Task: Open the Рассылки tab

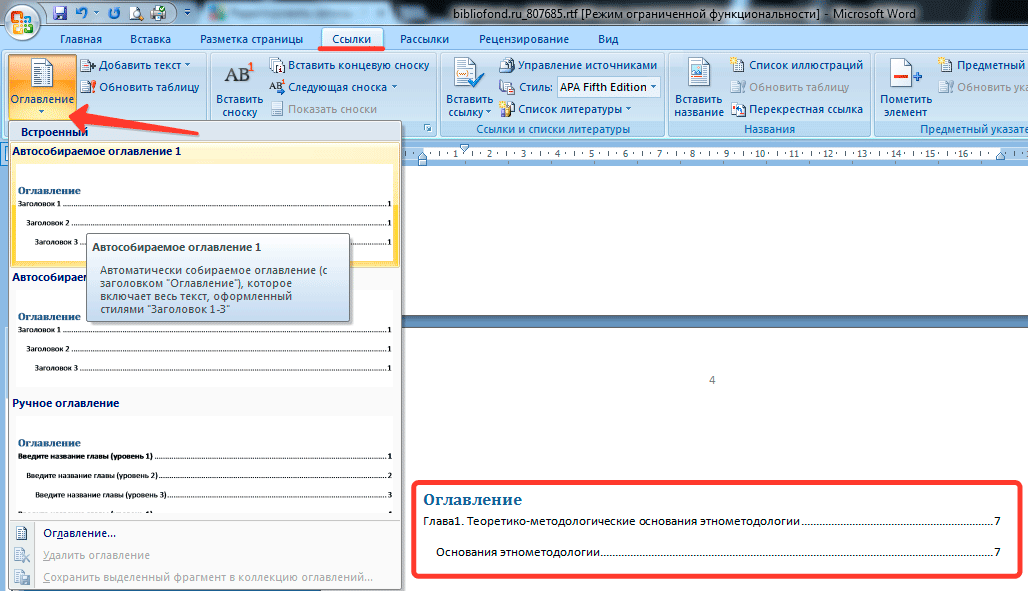Action: (424, 39)
